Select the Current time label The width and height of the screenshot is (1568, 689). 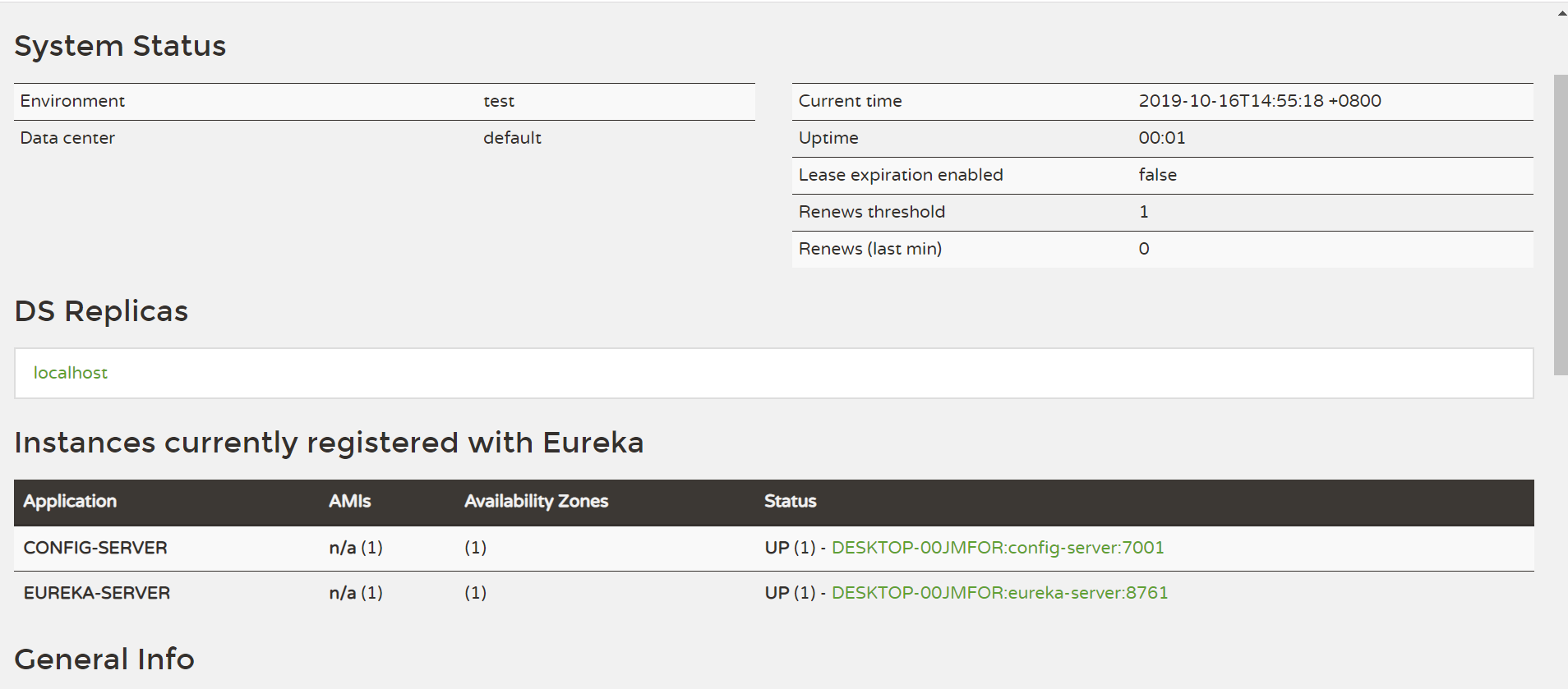[x=851, y=101]
